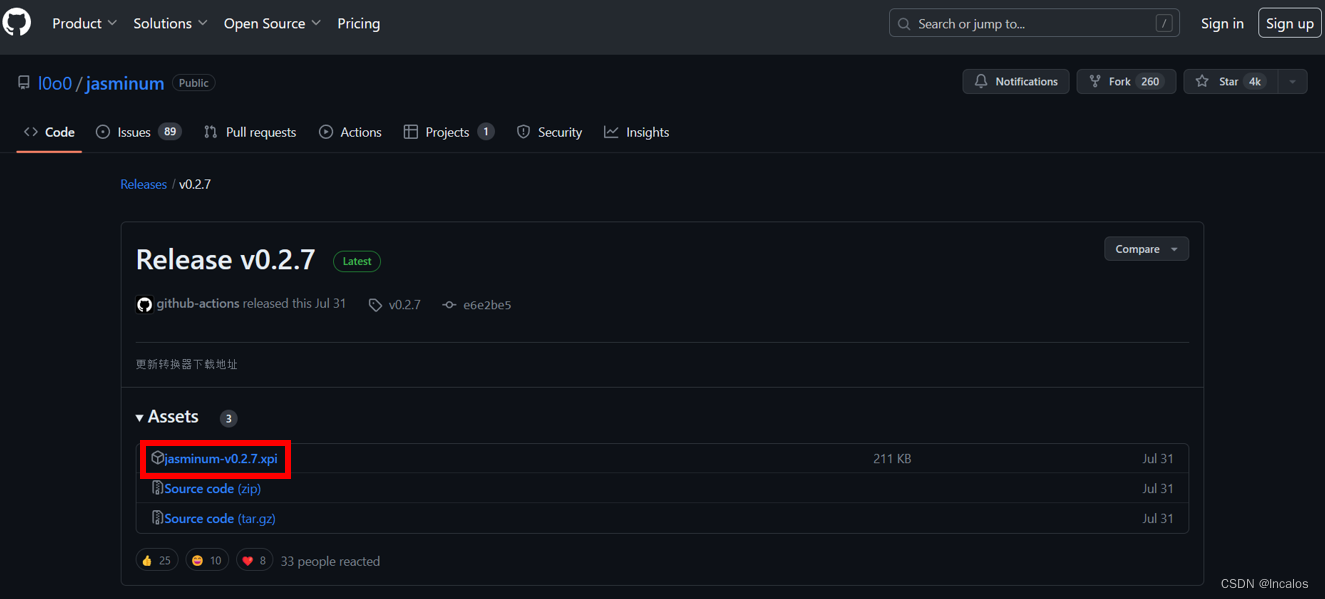Go back to Releases breadcrumb link
The height and width of the screenshot is (599, 1325).
pyautogui.click(x=143, y=184)
